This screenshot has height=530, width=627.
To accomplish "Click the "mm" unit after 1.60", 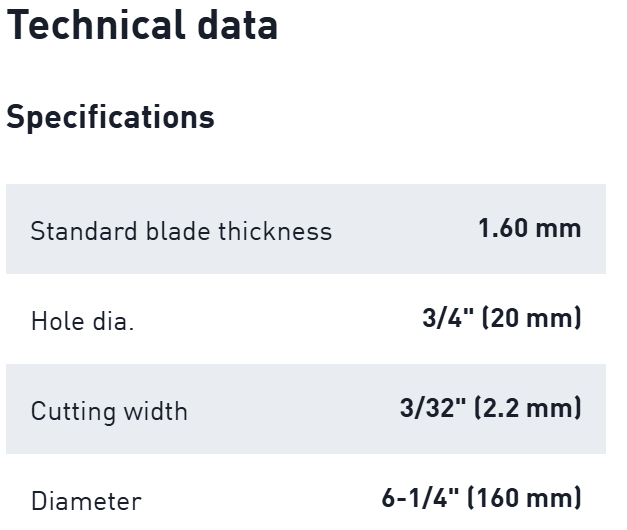I will [x=558, y=228].
